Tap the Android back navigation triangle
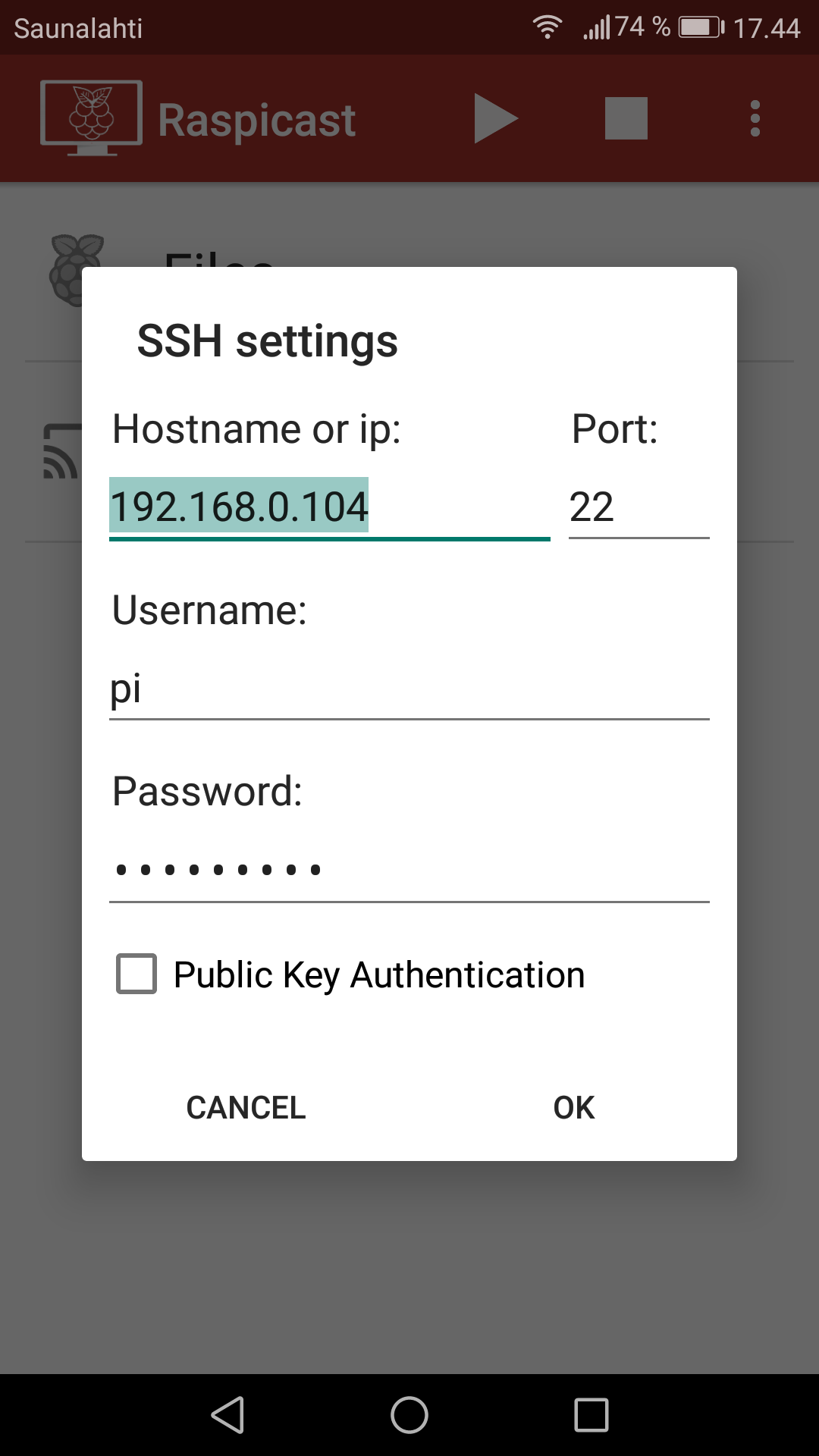819x1456 pixels. pyautogui.click(x=227, y=1415)
